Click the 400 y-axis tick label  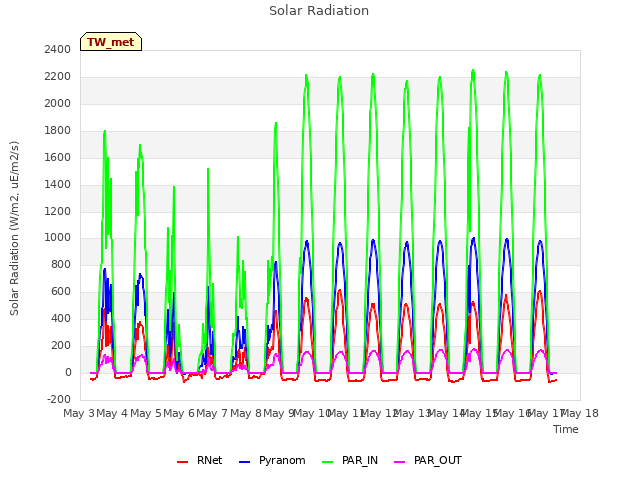coord(61,318)
